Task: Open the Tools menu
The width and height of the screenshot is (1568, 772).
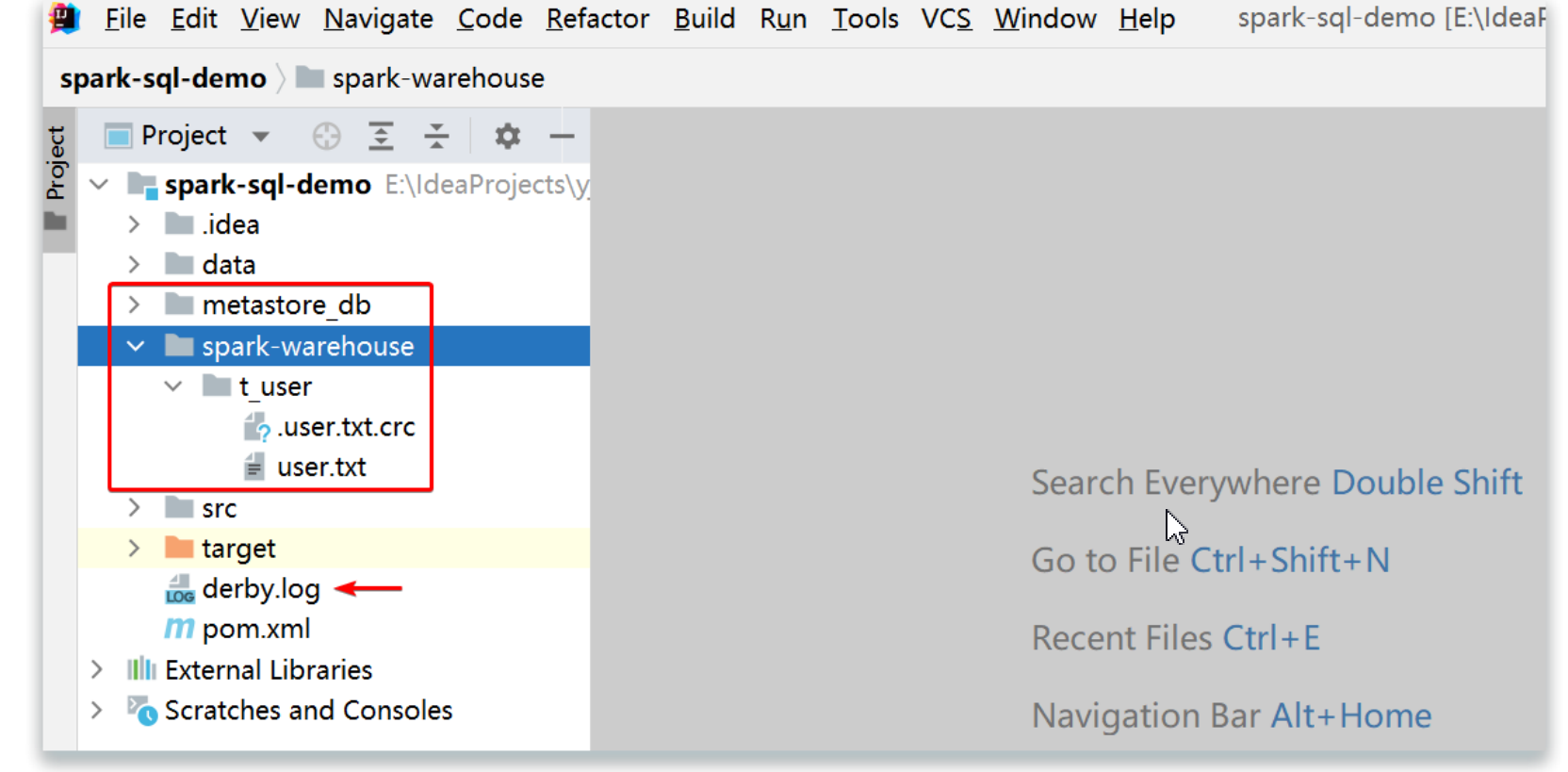Action: tap(864, 19)
